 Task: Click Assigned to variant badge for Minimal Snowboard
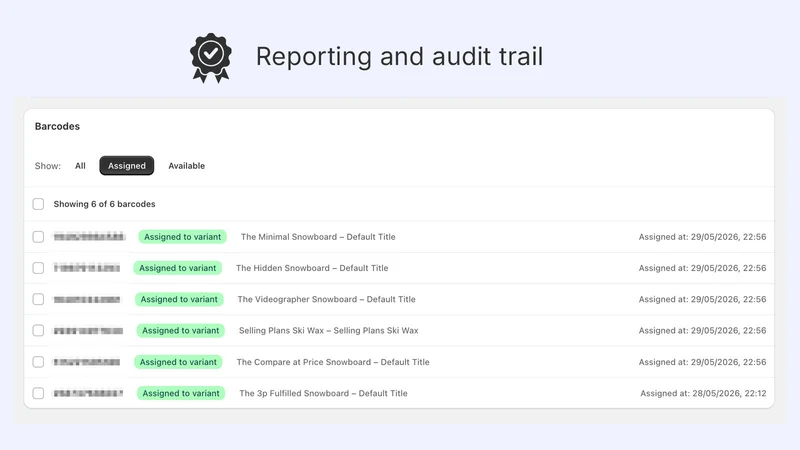point(183,237)
